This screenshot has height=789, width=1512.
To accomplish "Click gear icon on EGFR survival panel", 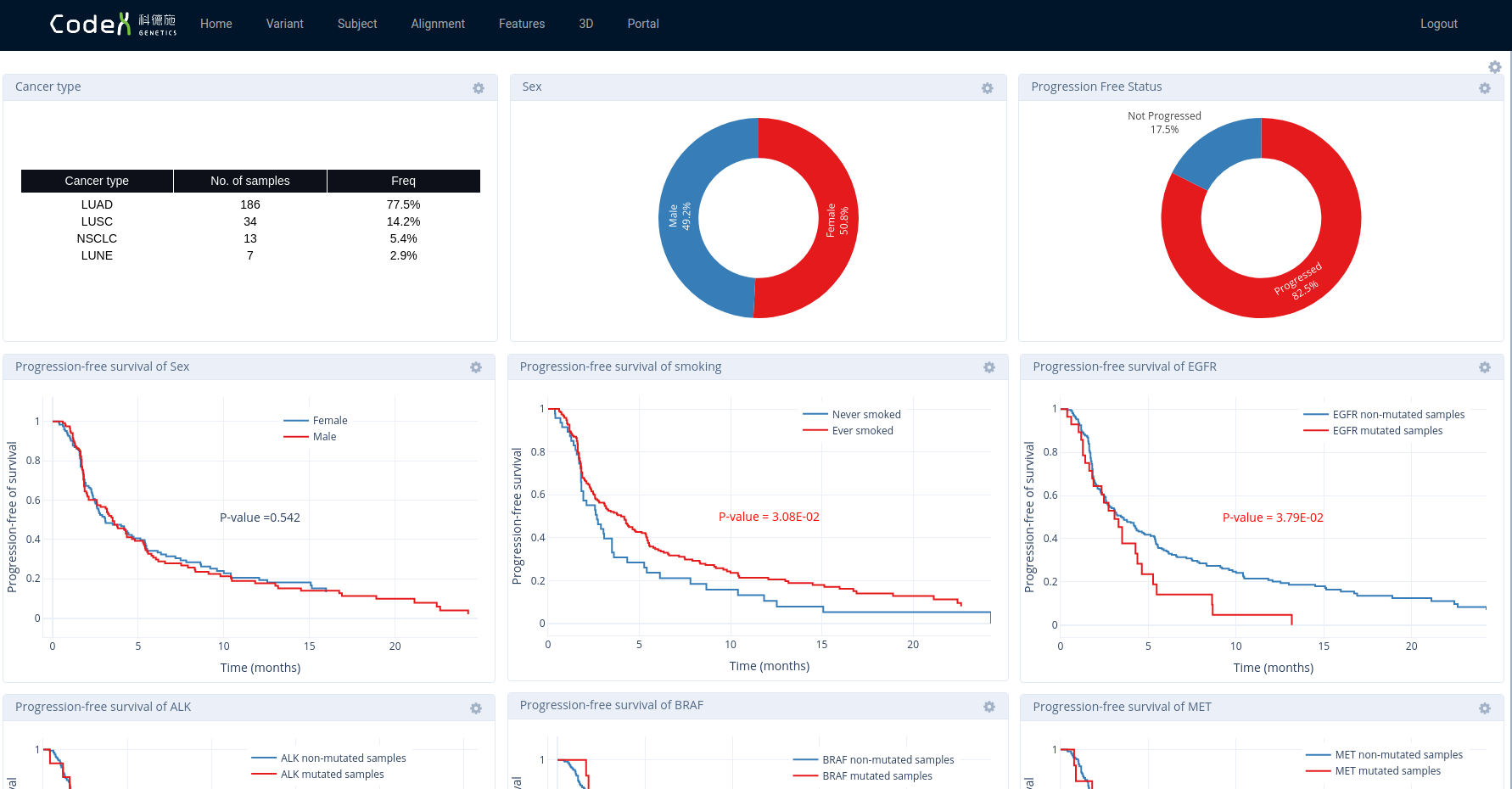I will tap(1484, 367).
